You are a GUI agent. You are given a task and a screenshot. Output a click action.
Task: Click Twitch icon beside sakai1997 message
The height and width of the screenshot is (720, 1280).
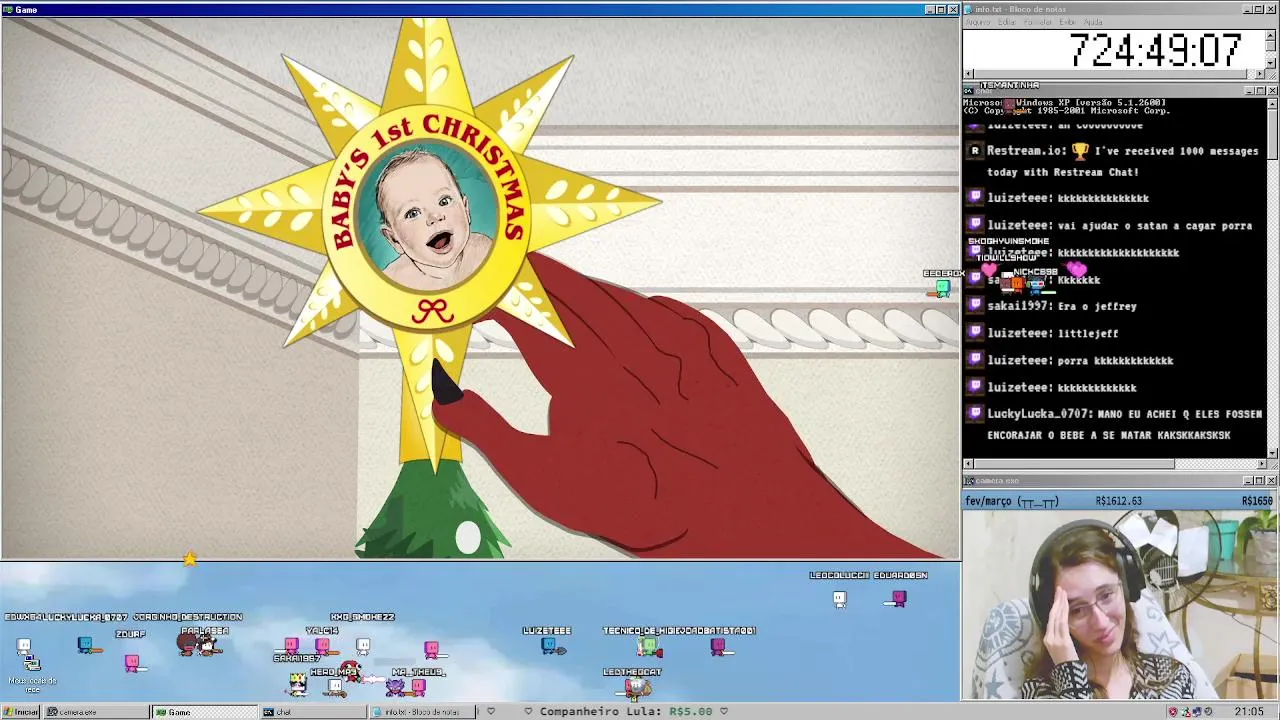975,306
